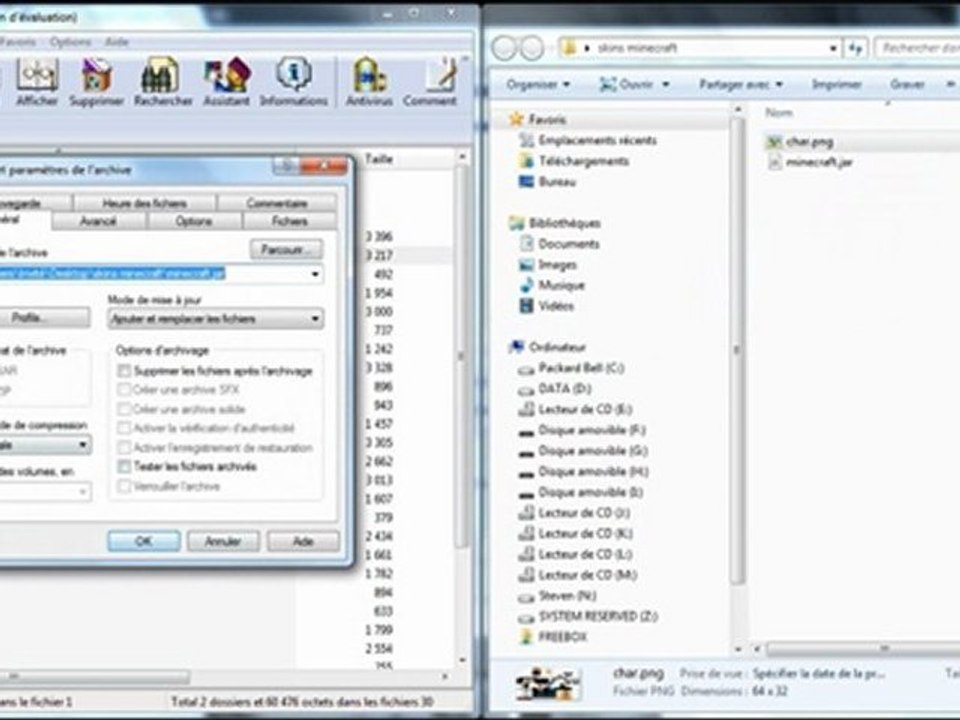Select Emplacements récents in Explorer sidebar

click(x=588, y=140)
